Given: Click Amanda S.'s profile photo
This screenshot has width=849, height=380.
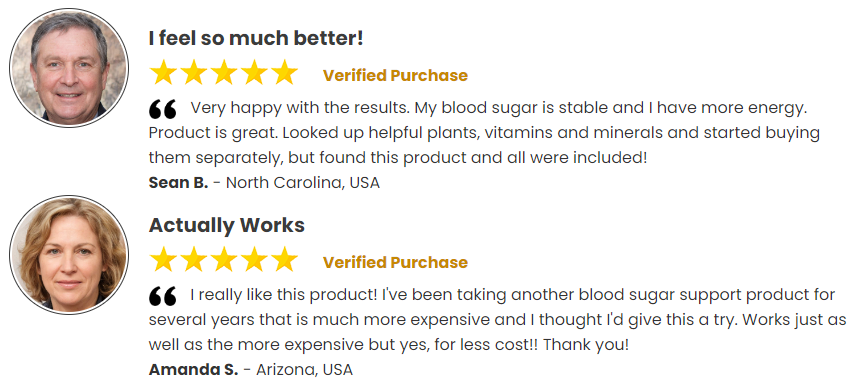Looking at the screenshot, I should (69, 254).
